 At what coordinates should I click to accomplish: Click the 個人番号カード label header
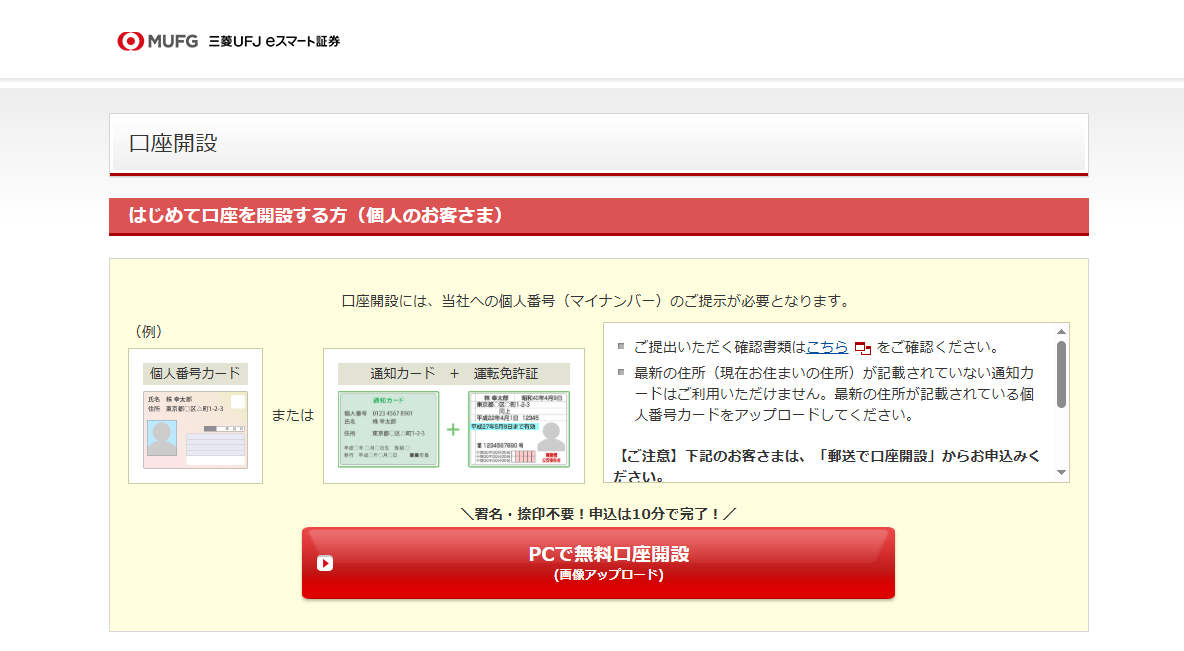click(x=195, y=374)
